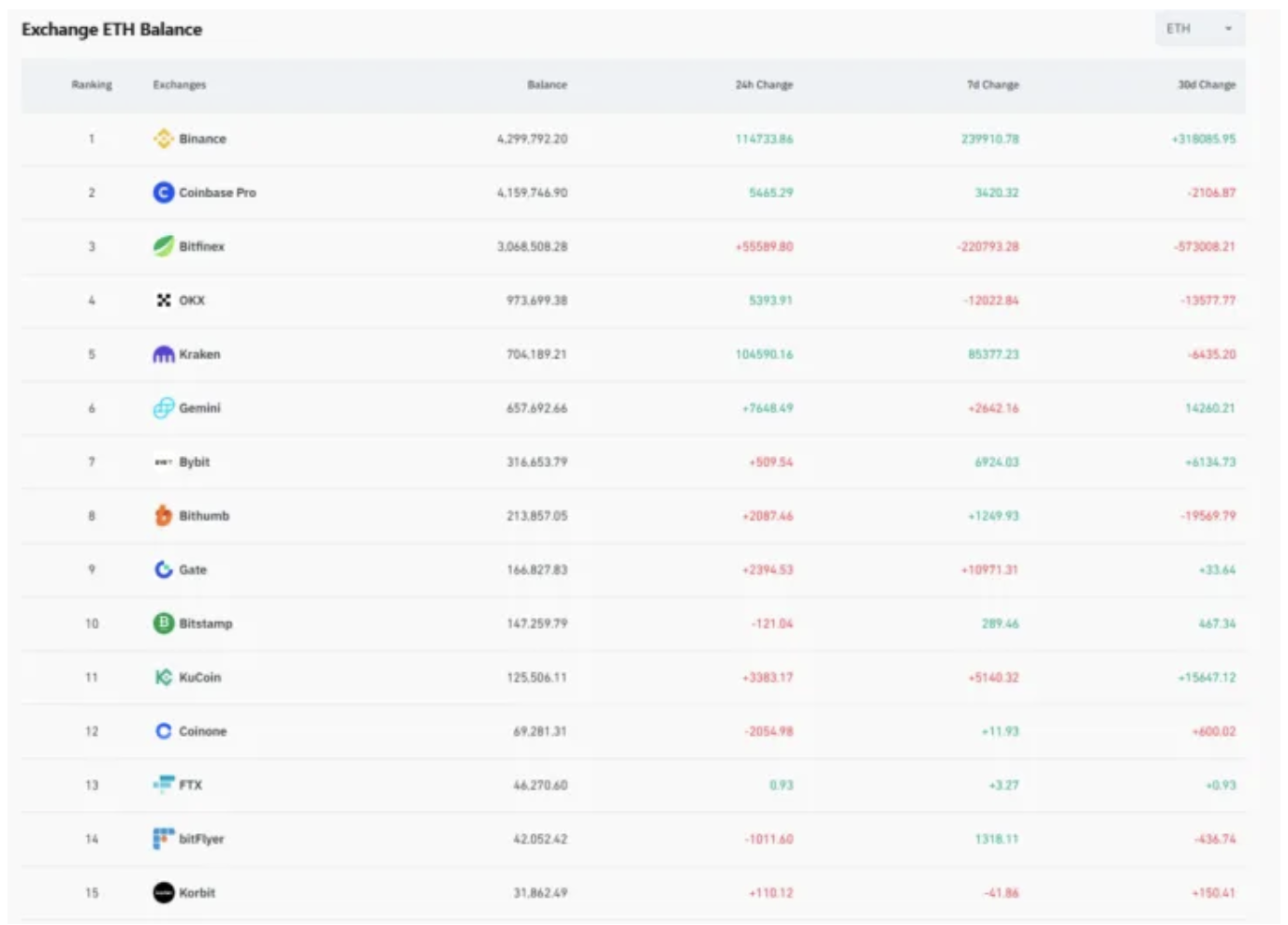Select KuCoin balance 125,506.11
The image size is (1288, 925).
[537, 677]
